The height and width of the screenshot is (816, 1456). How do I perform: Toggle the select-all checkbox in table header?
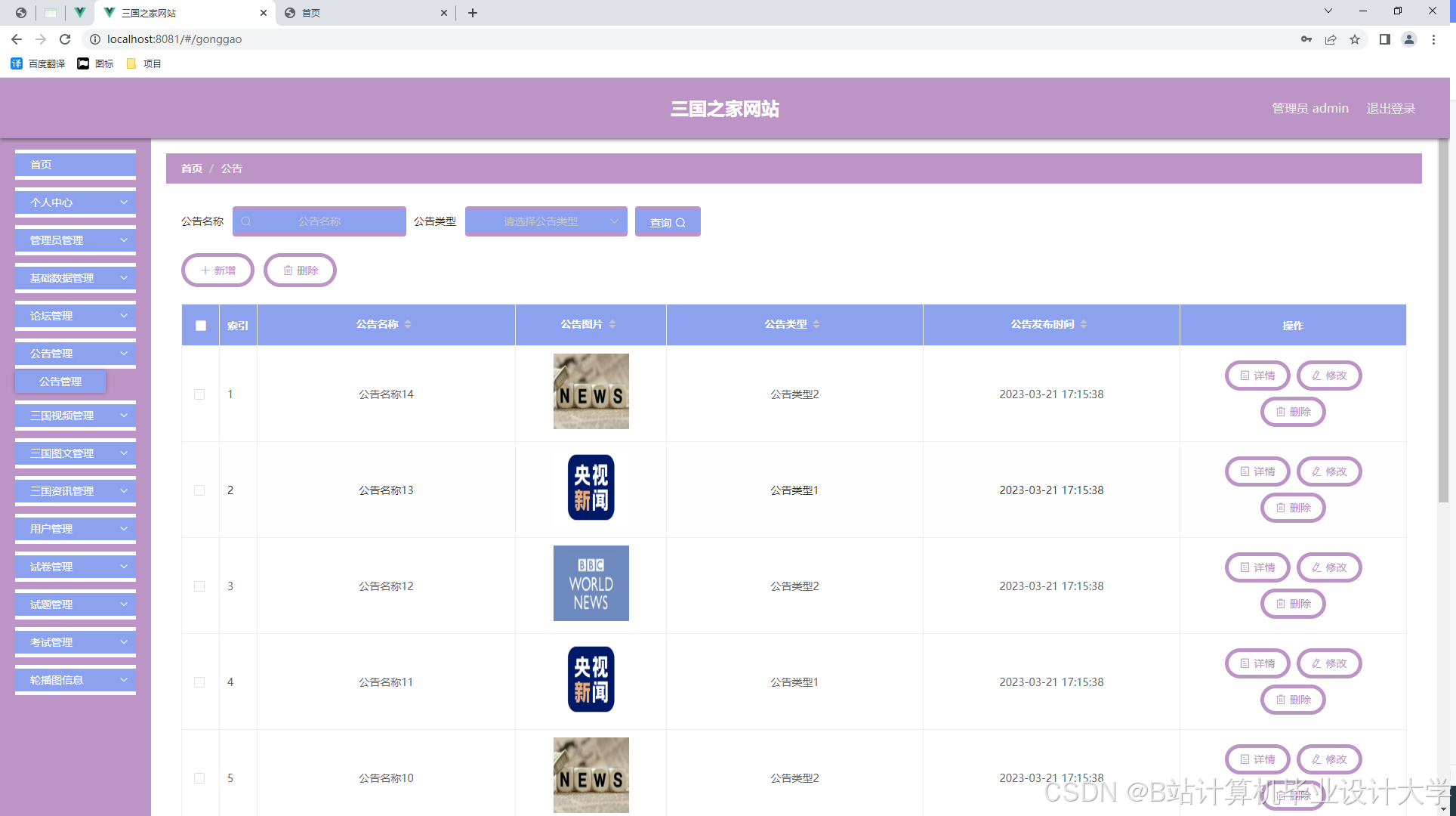pos(201,326)
